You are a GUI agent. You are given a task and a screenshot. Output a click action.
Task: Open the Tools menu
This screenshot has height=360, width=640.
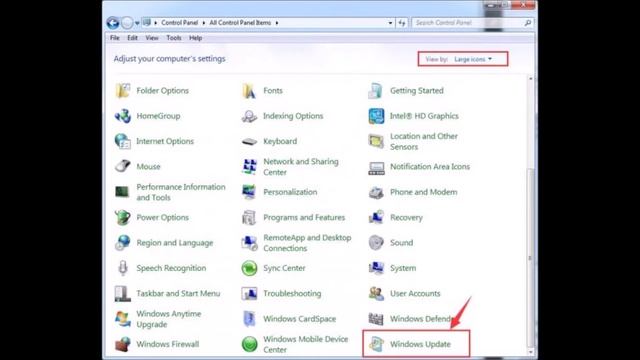point(173,38)
